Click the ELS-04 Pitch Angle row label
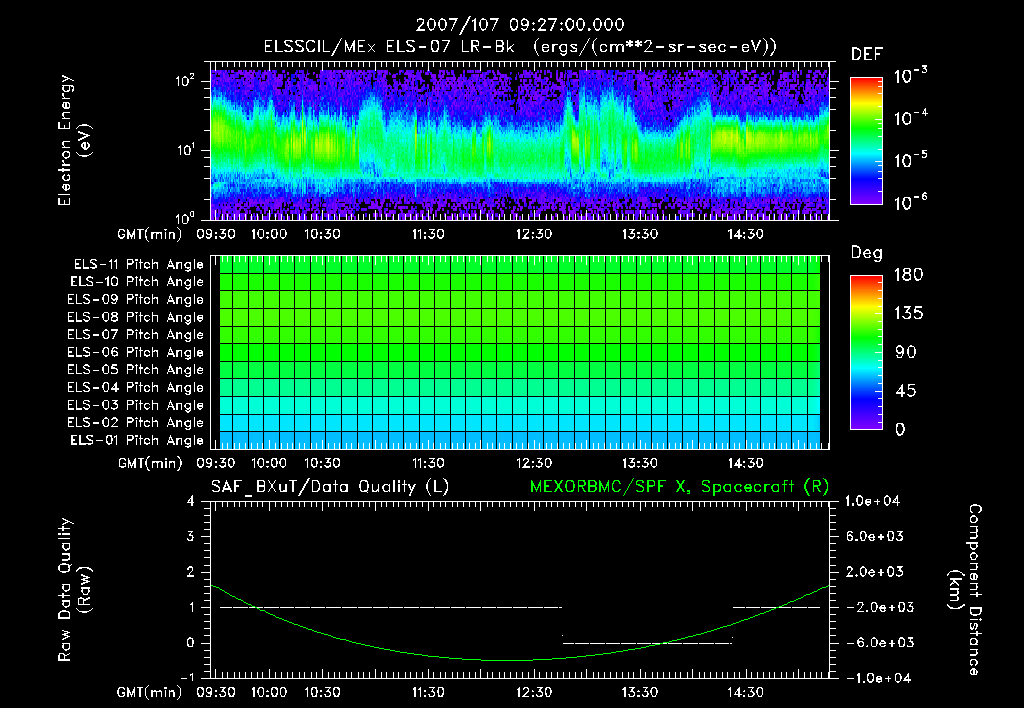The width and height of the screenshot is (1024, 708). tap(136, 387)
